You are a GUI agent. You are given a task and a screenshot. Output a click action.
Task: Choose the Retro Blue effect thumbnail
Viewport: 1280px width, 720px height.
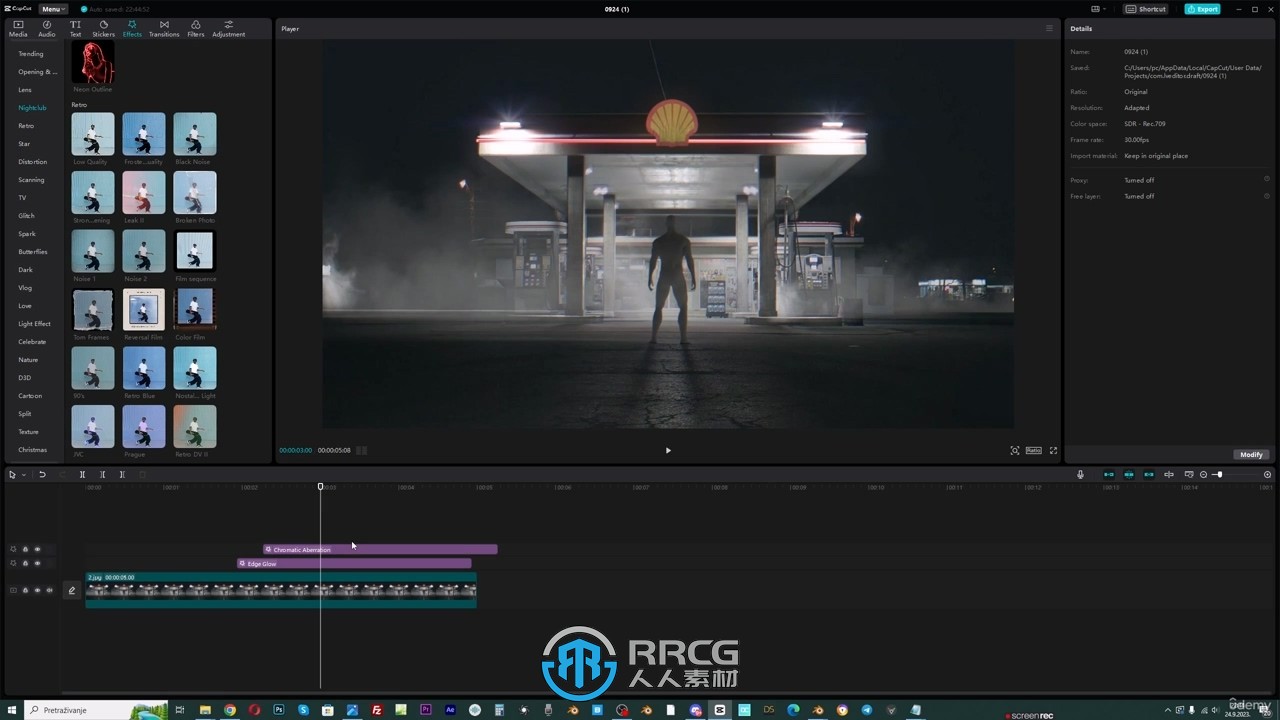click(x=144, y=368)
